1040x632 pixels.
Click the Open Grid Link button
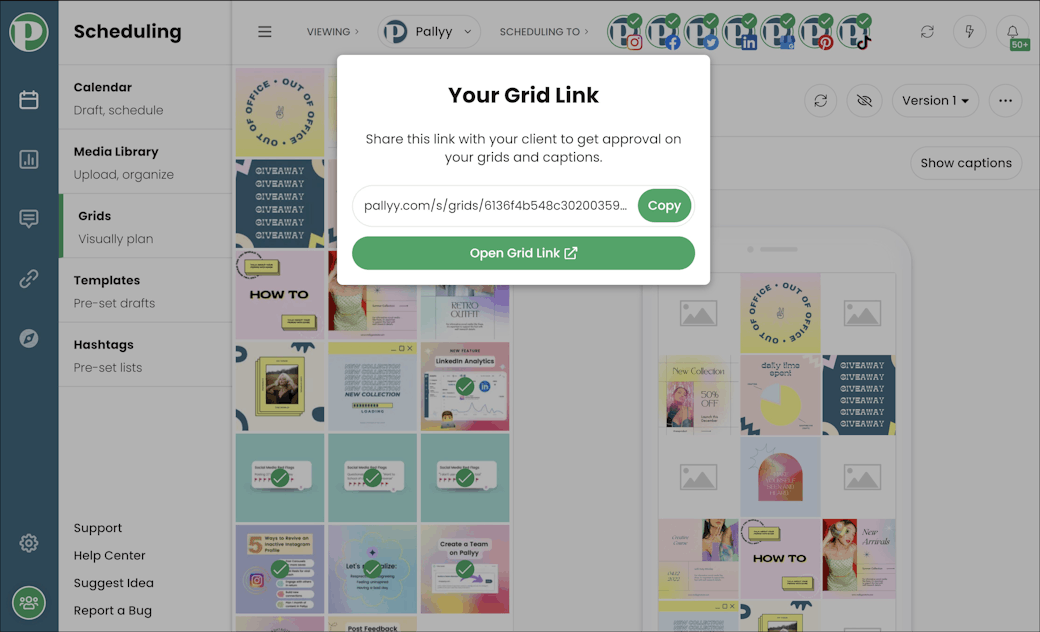pos(523,253)
